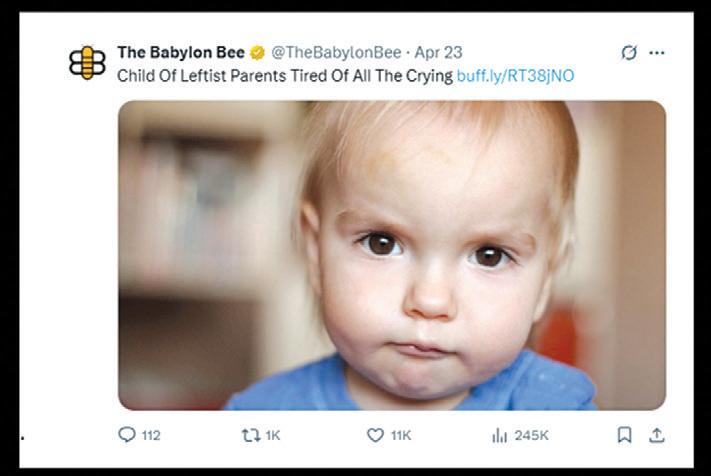Click the tweet headline about leftist parents
The height and width of the screenshot is (476, 711).
[x=285, y=76]
